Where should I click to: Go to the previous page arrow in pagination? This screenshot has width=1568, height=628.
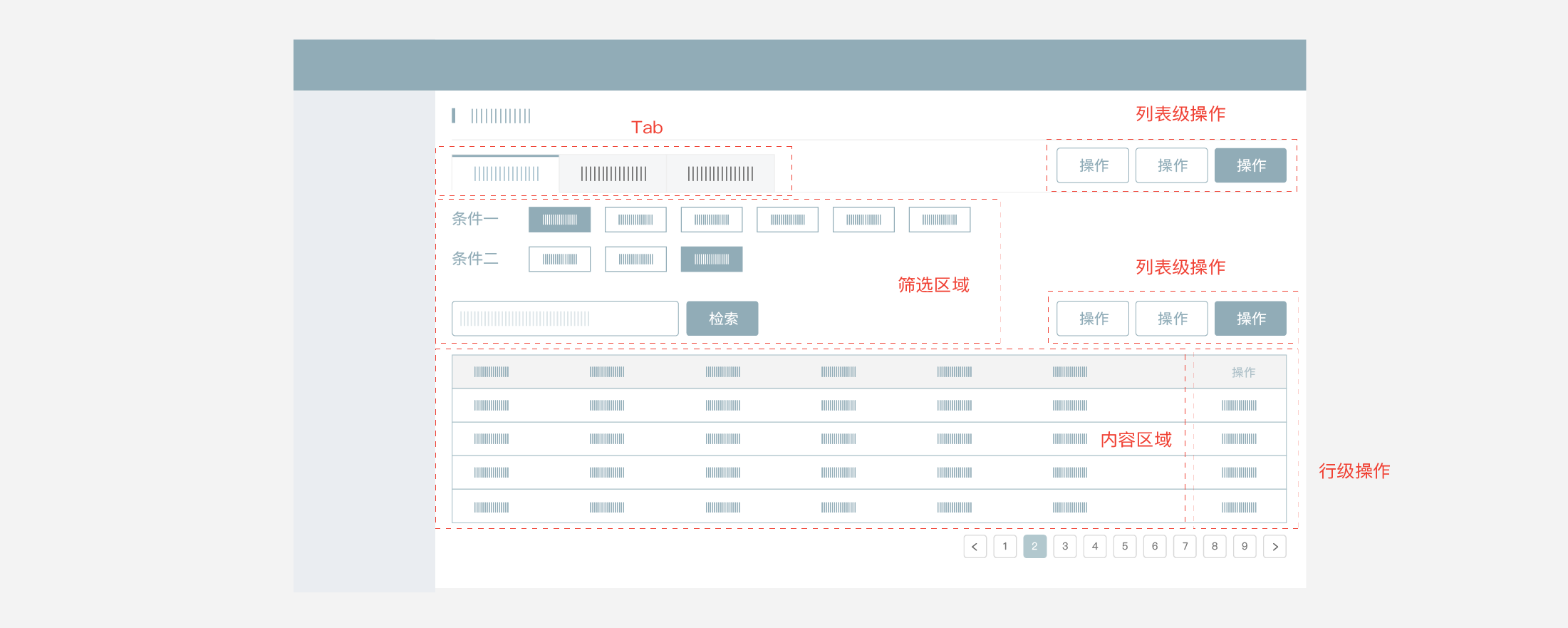pos(975,547)
